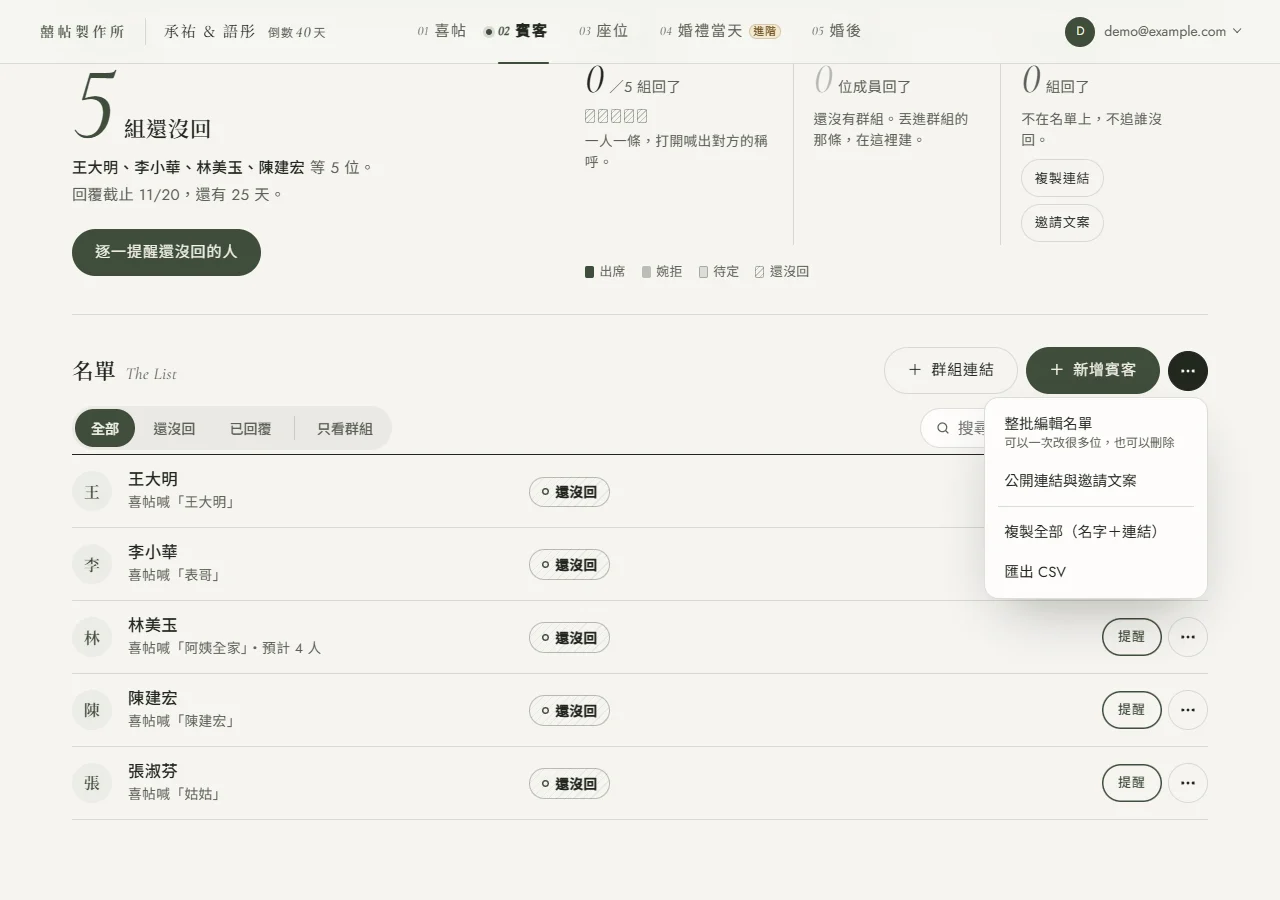Choose 整批編輯名單 from the menu
The height and width of the screenshot is (900, 1280).
point(1096,432)
